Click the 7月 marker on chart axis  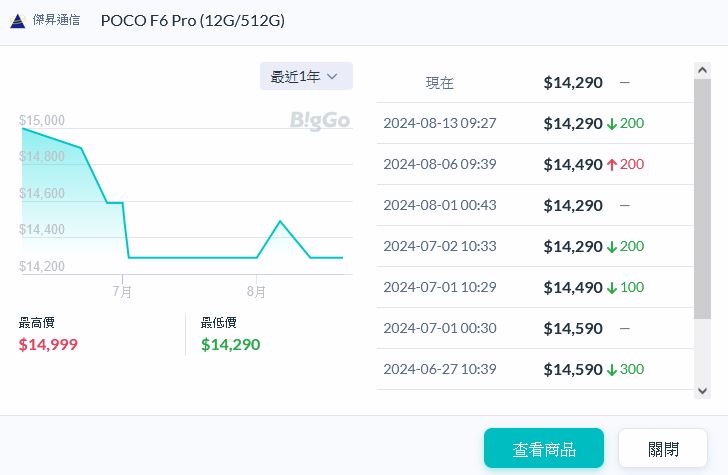123,292
